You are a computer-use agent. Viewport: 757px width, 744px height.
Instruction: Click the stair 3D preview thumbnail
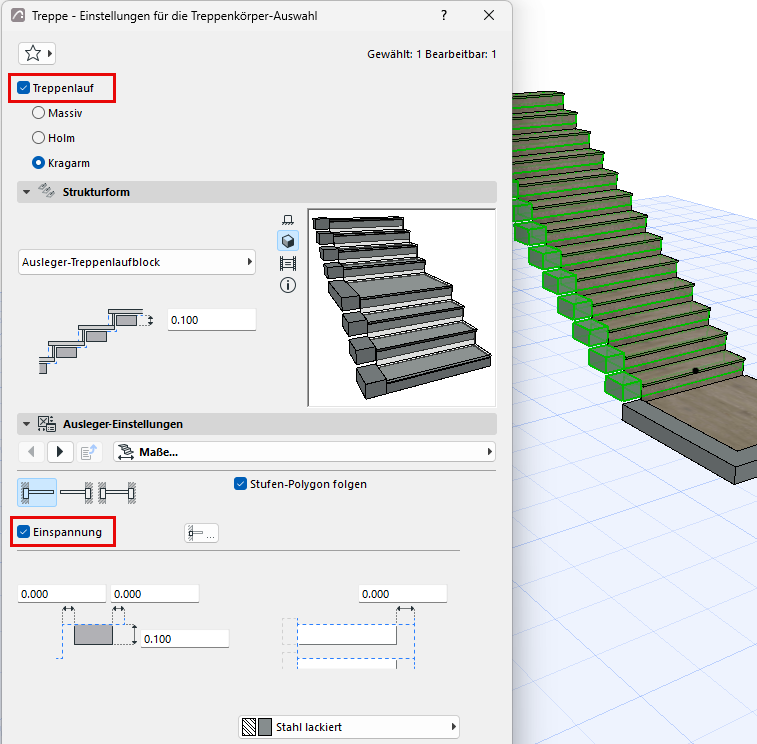pos(402,308)
